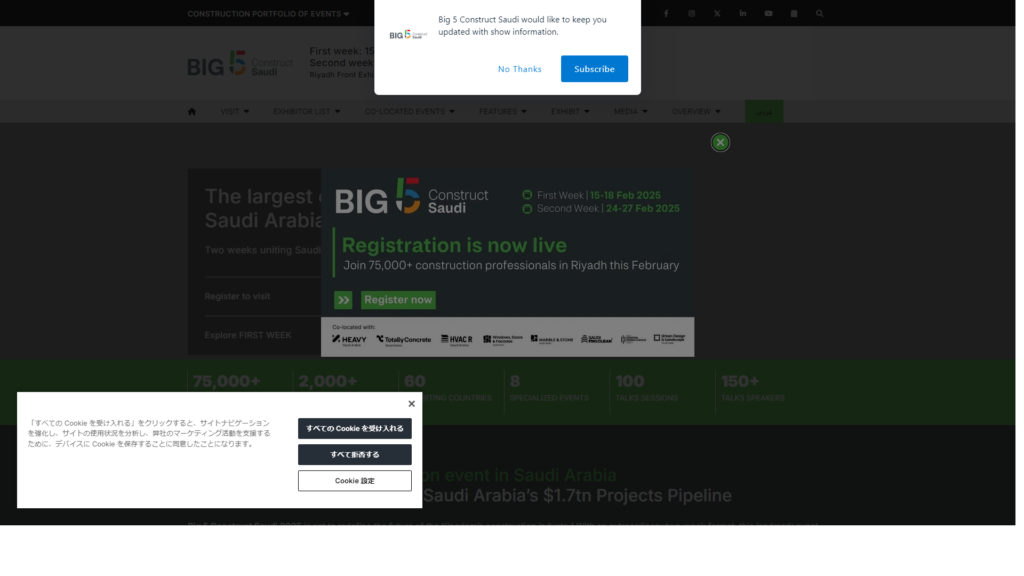Switch to Arabic language button
Screen dimensions: 1024x576
pos(763,112)
